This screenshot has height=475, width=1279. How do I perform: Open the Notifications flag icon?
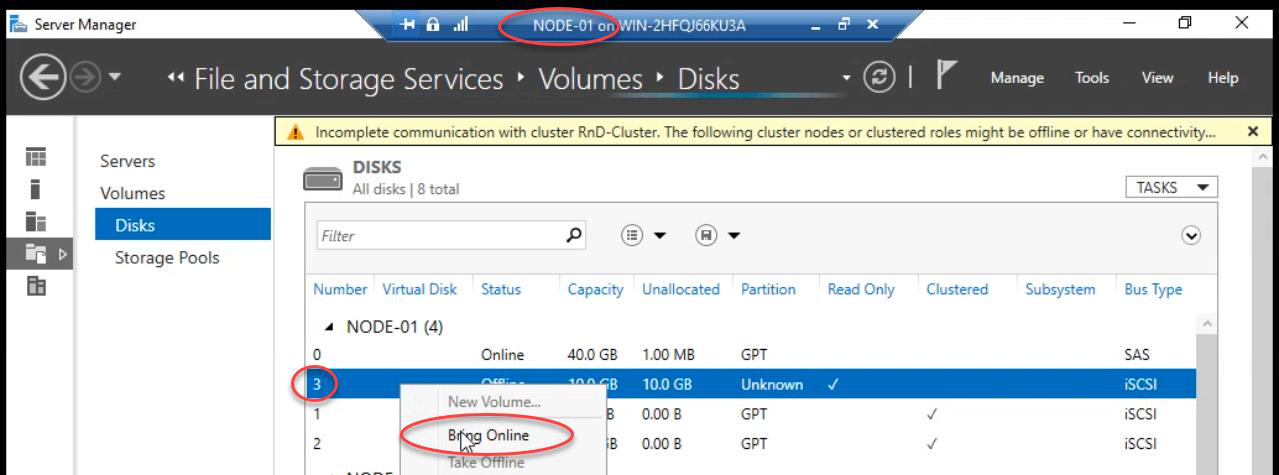[x=946, y=77]
